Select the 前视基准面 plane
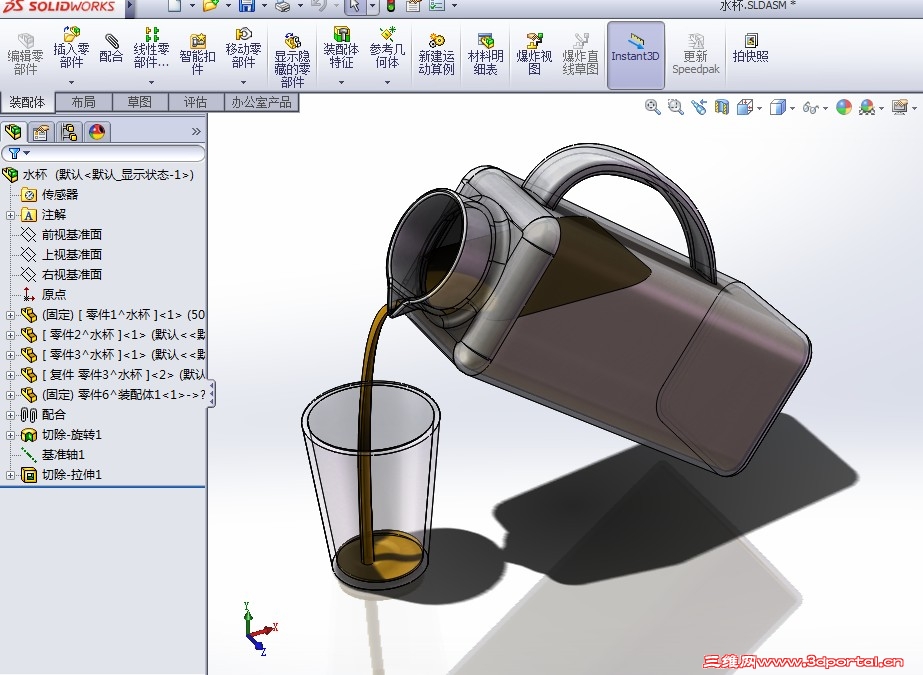 coord(61,235)
